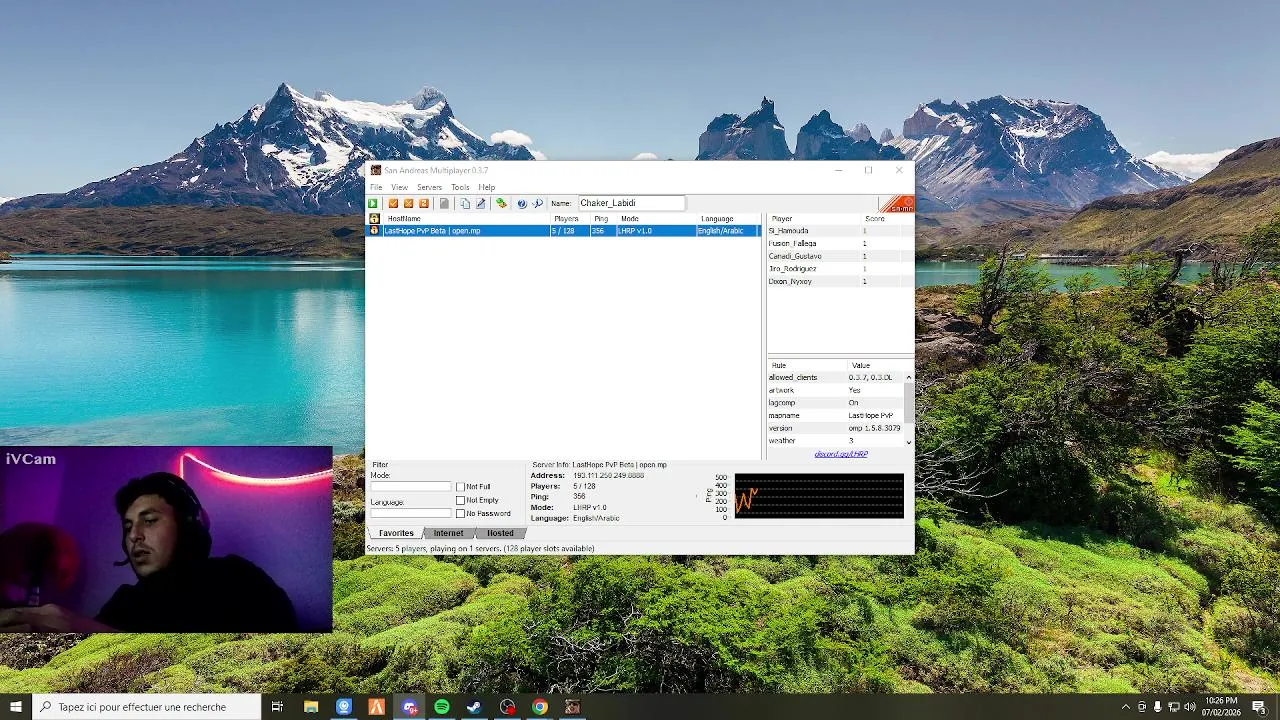Click the Name input field
This screenshot has width=1280, height=720.
[x=631, y=203]
